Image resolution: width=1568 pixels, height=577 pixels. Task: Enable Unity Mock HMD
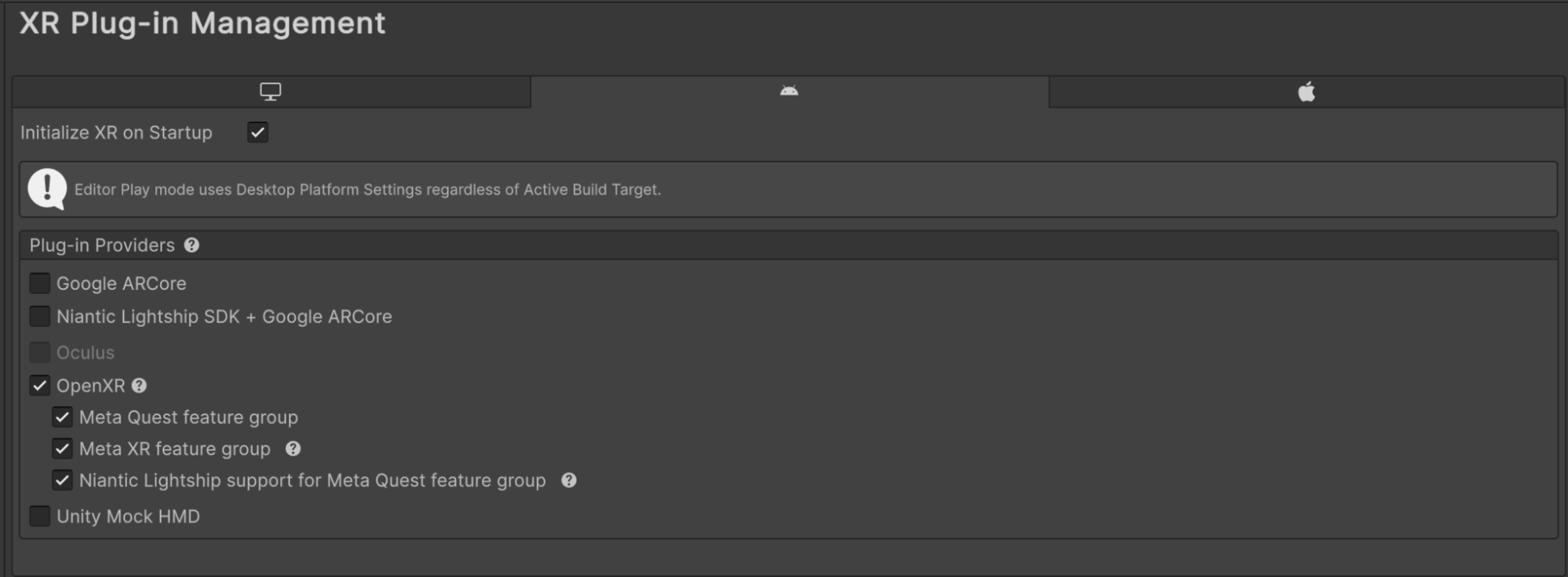coord(38,516)
